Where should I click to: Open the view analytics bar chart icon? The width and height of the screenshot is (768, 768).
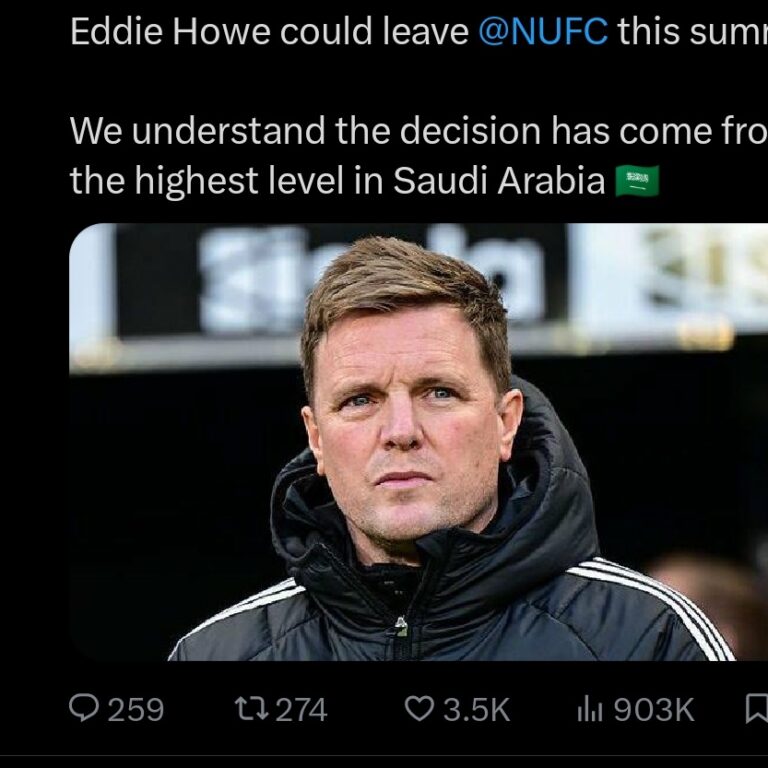click(589, 709)
